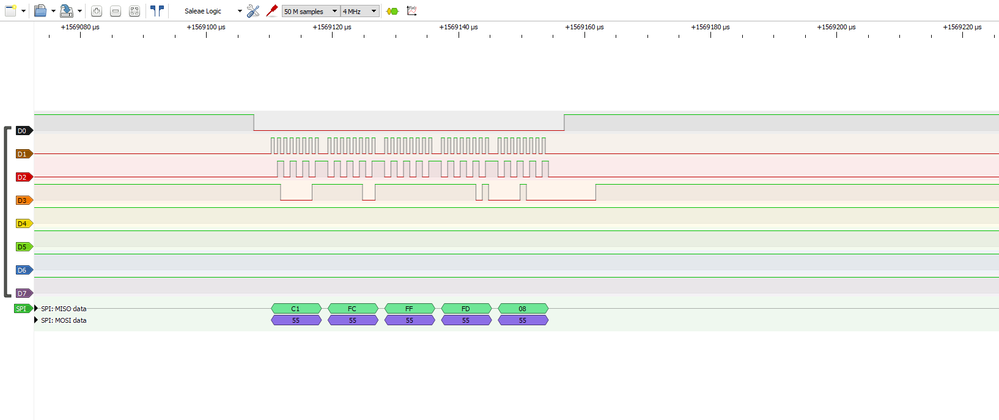The image size is (999, 420).
Task: Click the MOSI 55 annotation below C1
Action: 296,320
